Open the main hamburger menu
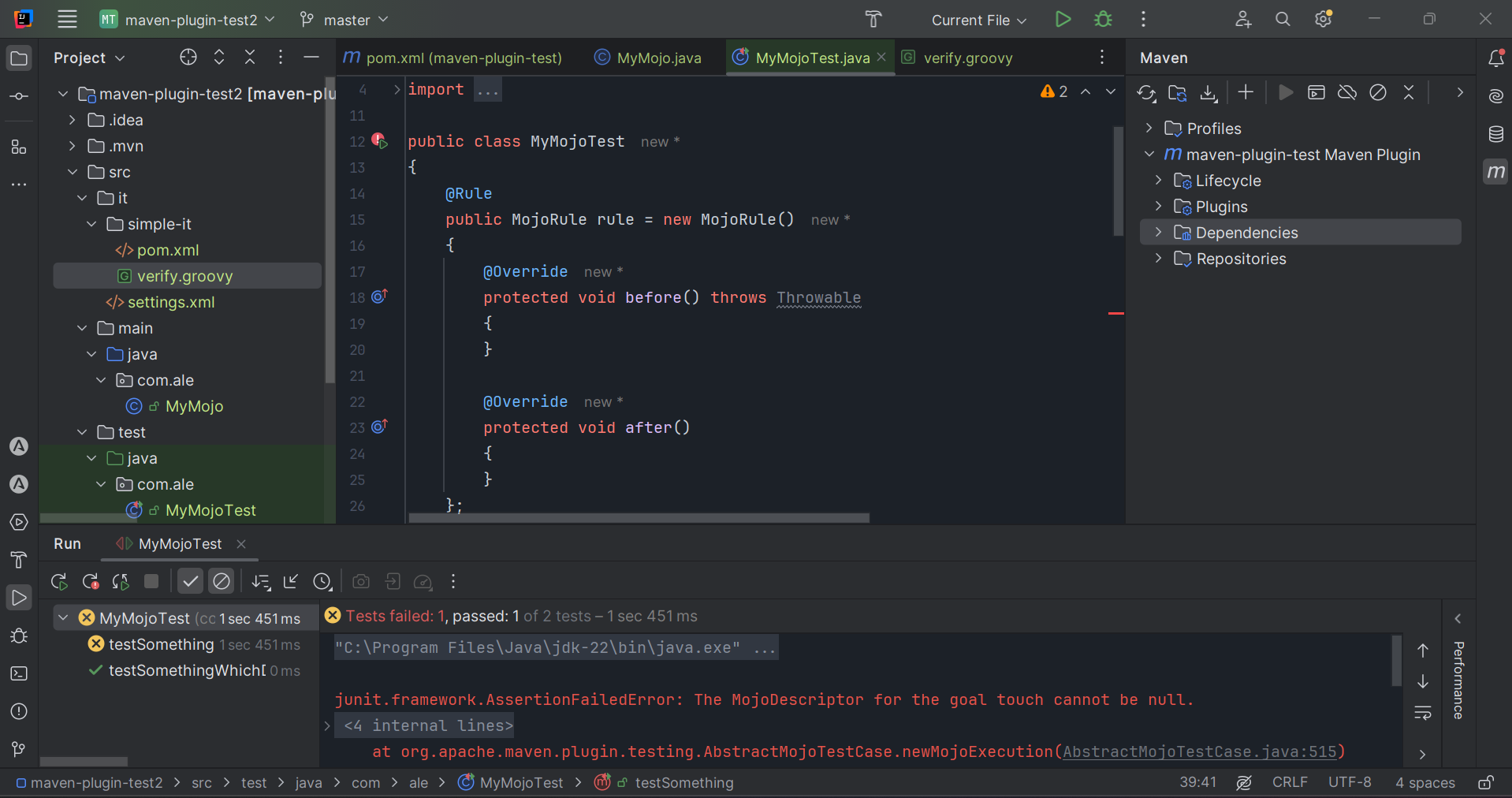1512x798 pixels. click(x=67, y=20)
